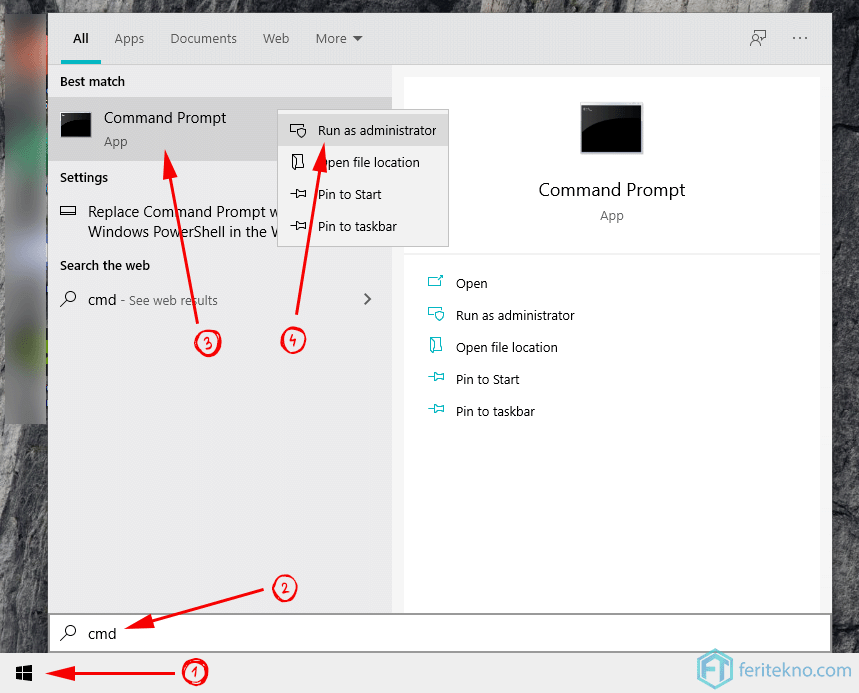Click Pin to taskbar in details pane
The width and height of the screenshot is (859, 693).
point(495,411)
